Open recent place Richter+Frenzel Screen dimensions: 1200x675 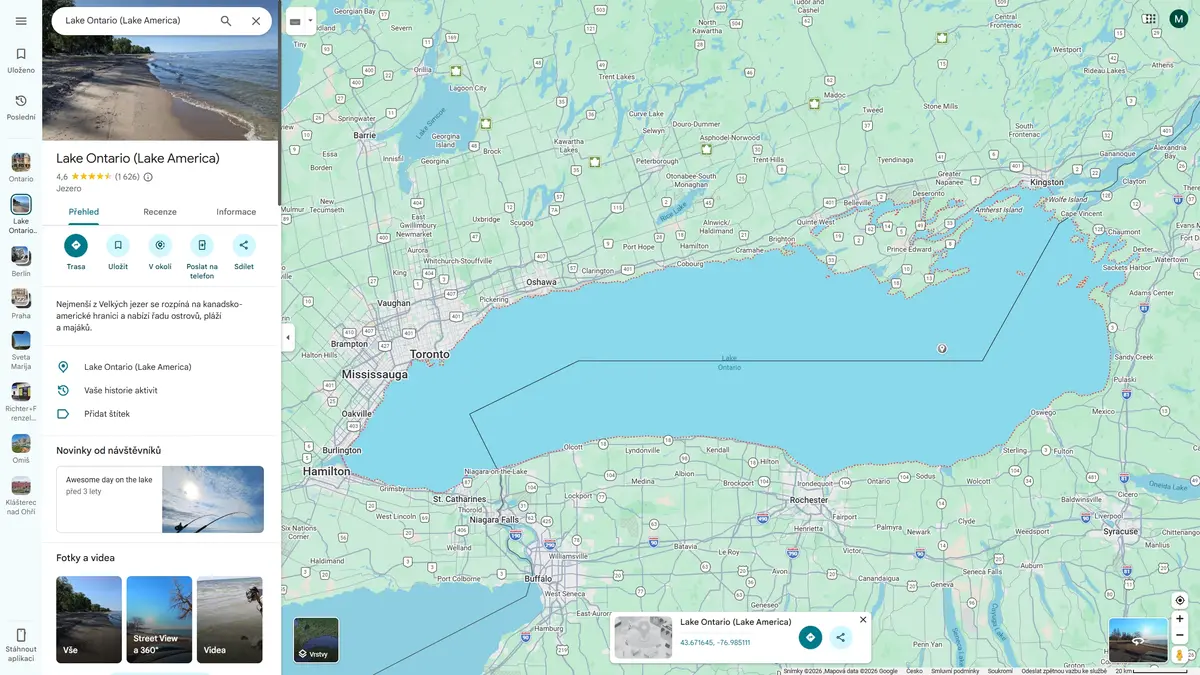21,402
